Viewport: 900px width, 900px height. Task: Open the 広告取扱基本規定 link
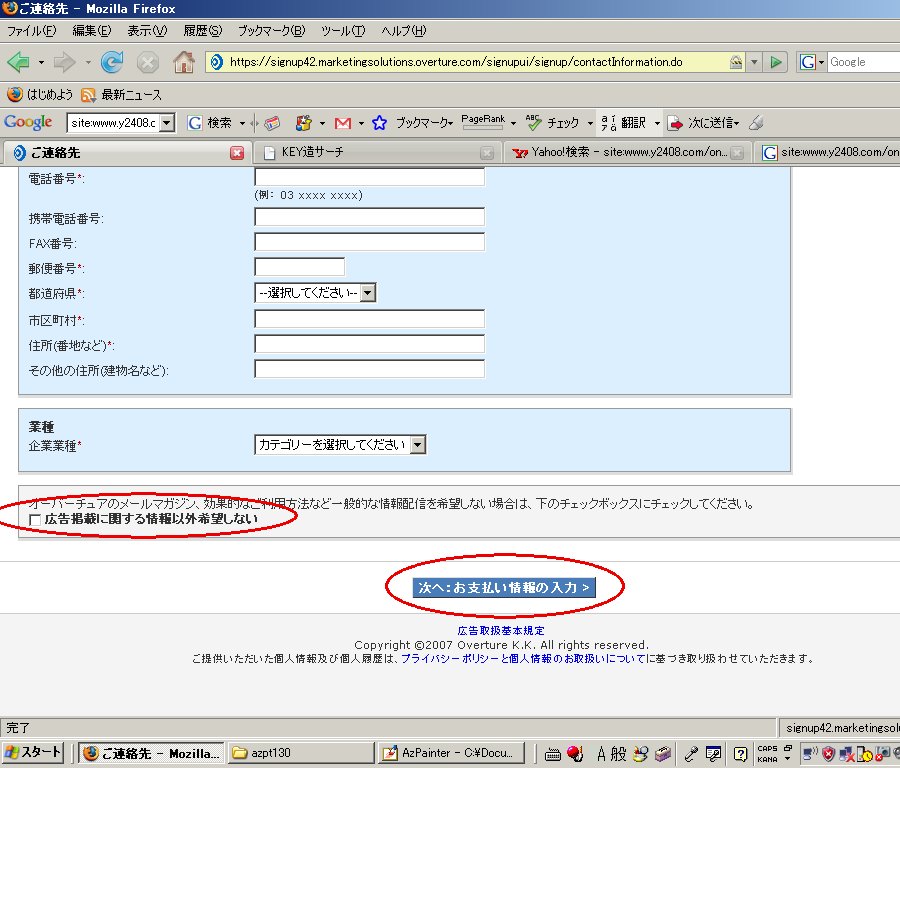click(x=501, y=631)
